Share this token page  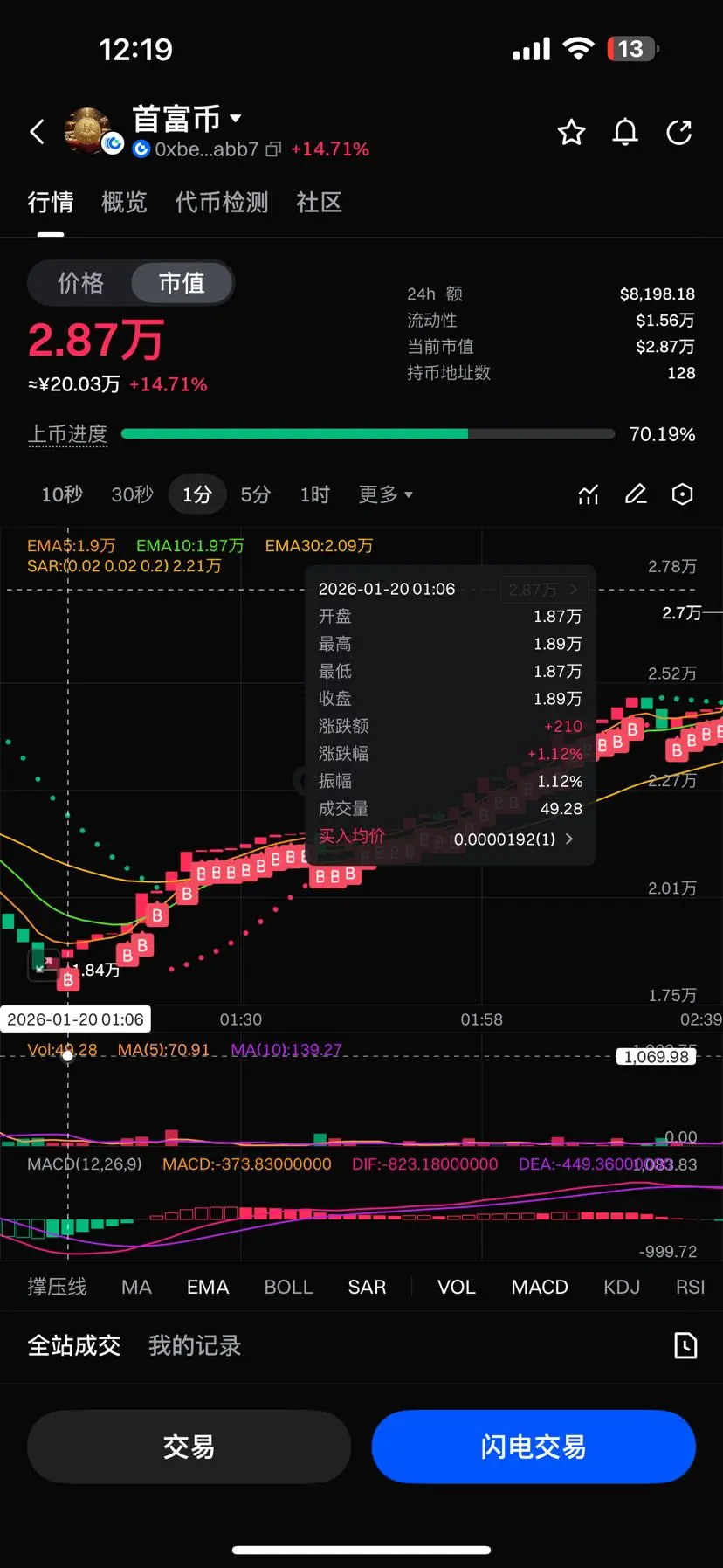[x=679, y=133]
